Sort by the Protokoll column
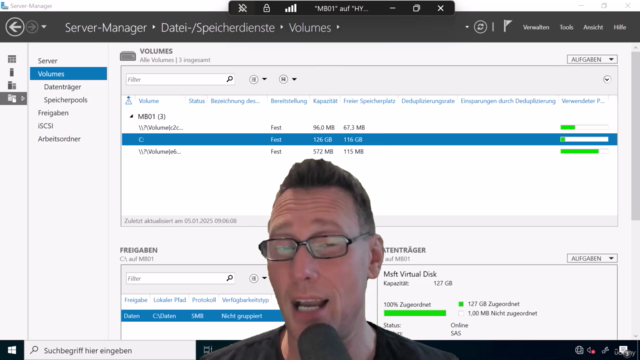 click(204, 300)
